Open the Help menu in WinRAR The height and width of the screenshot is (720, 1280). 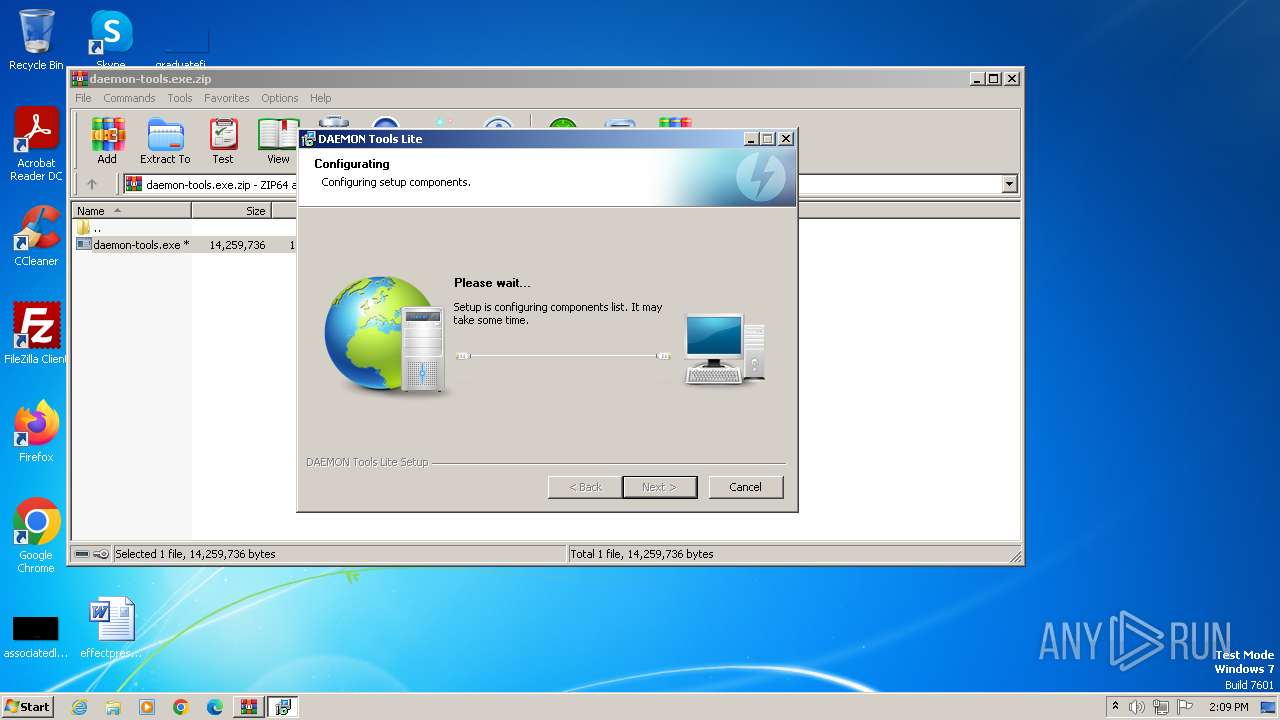tap(320, 98)
